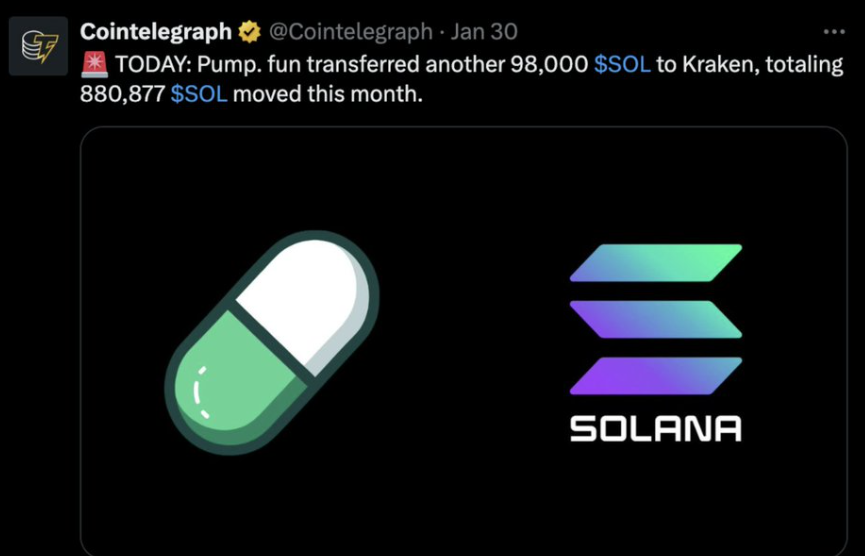
Task: Click the word TODAY in the tweet
Action: pos(151,66)
